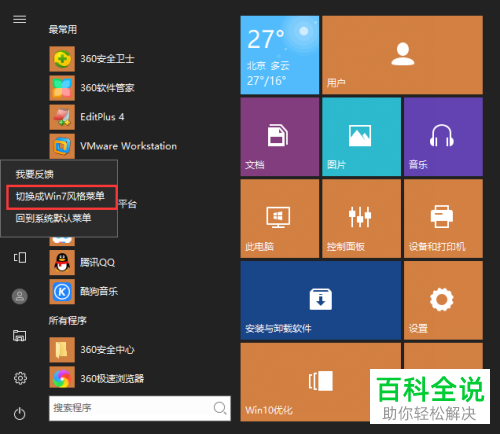500x434 pixels.
Task: Click the 最常用 section header
Action: (63, 30)
